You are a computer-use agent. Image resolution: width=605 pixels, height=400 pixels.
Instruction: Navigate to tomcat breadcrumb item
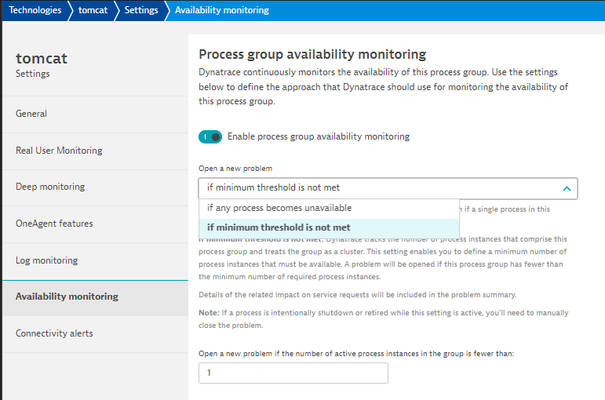(93, 10)
